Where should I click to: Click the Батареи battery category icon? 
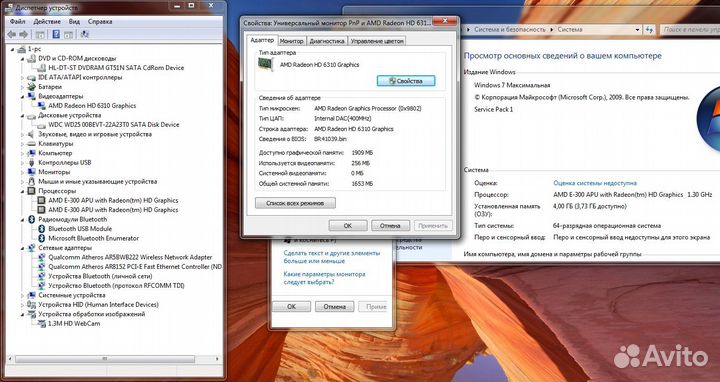pos(32,87)
